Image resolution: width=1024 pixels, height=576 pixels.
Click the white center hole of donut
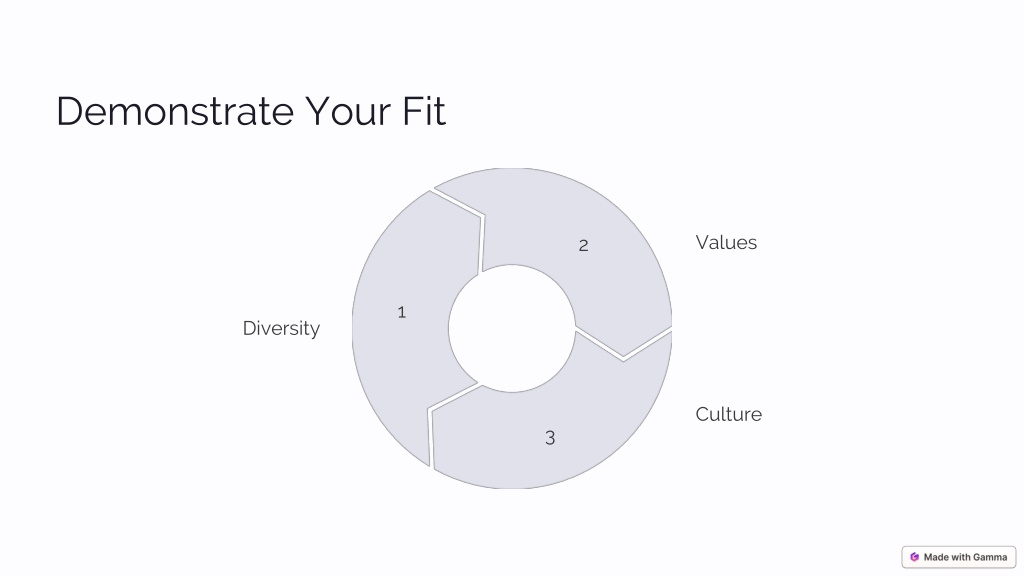coord(512,328)
